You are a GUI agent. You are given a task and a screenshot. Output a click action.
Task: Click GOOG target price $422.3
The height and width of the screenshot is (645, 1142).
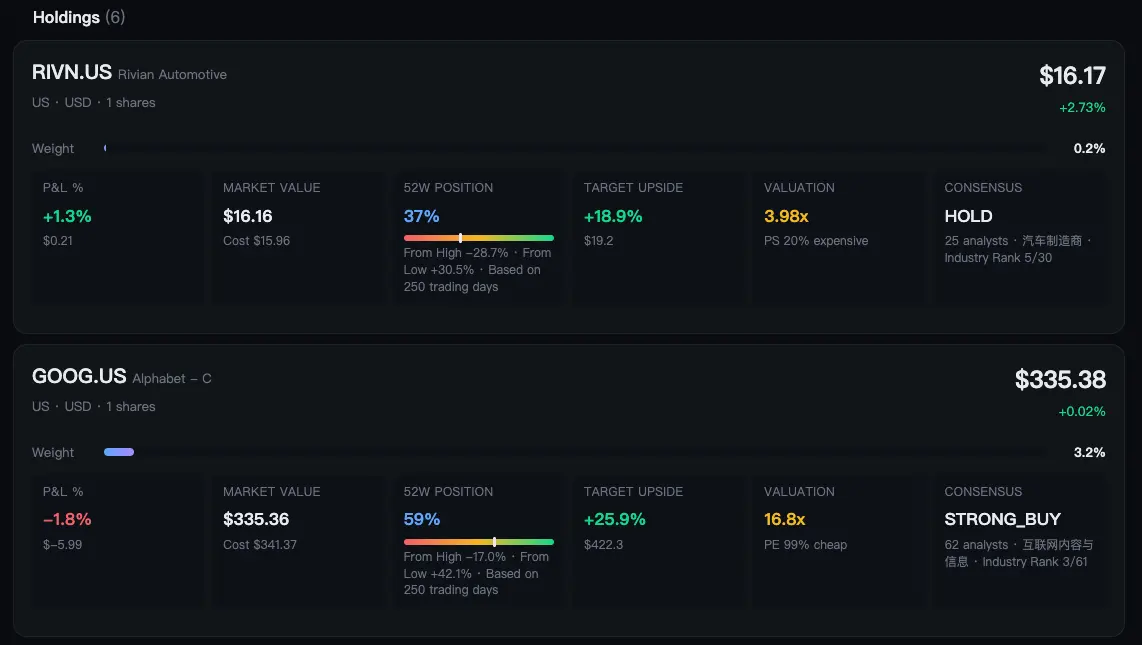tap(603, 545)
